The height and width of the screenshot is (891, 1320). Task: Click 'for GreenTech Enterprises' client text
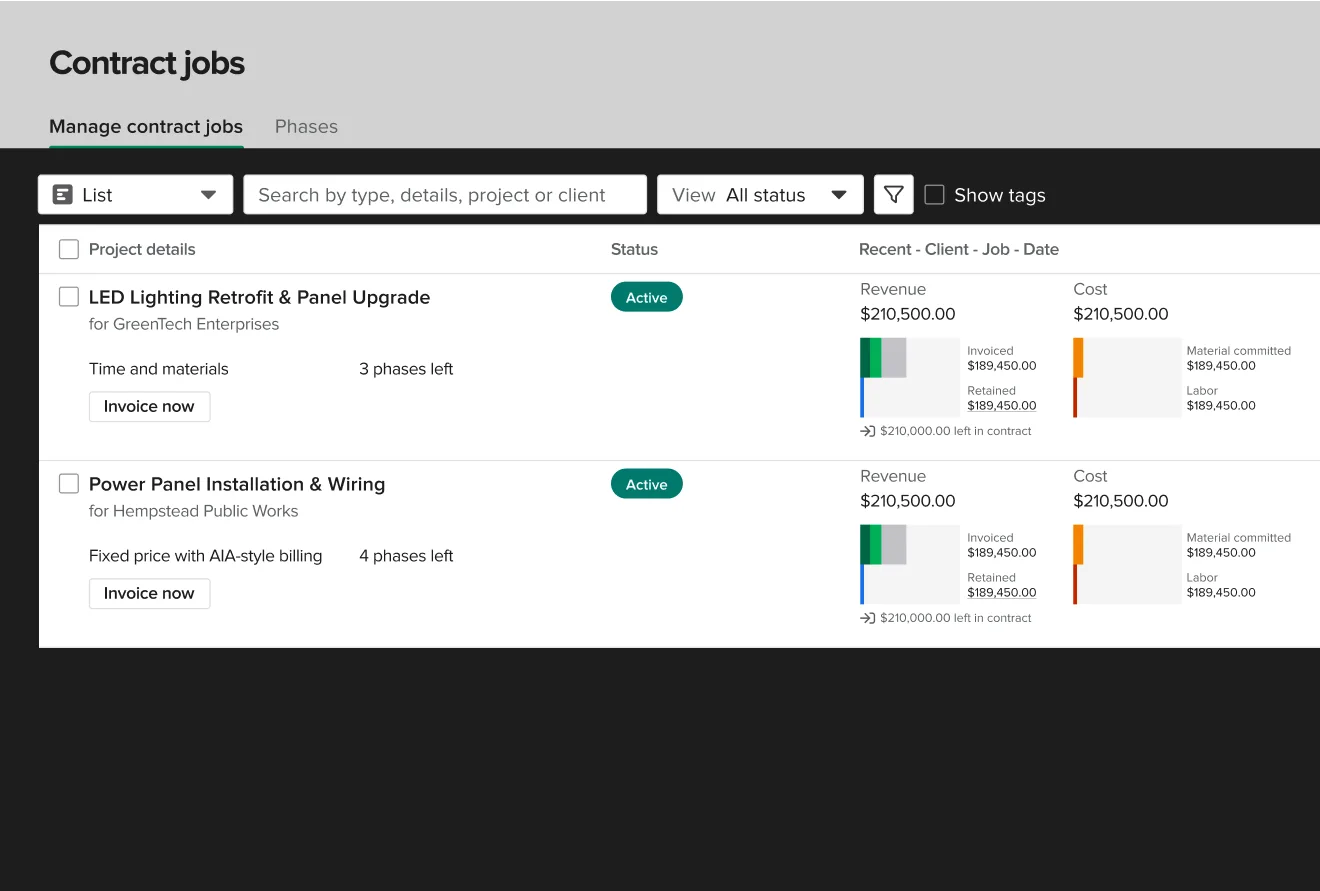[184, 324]
